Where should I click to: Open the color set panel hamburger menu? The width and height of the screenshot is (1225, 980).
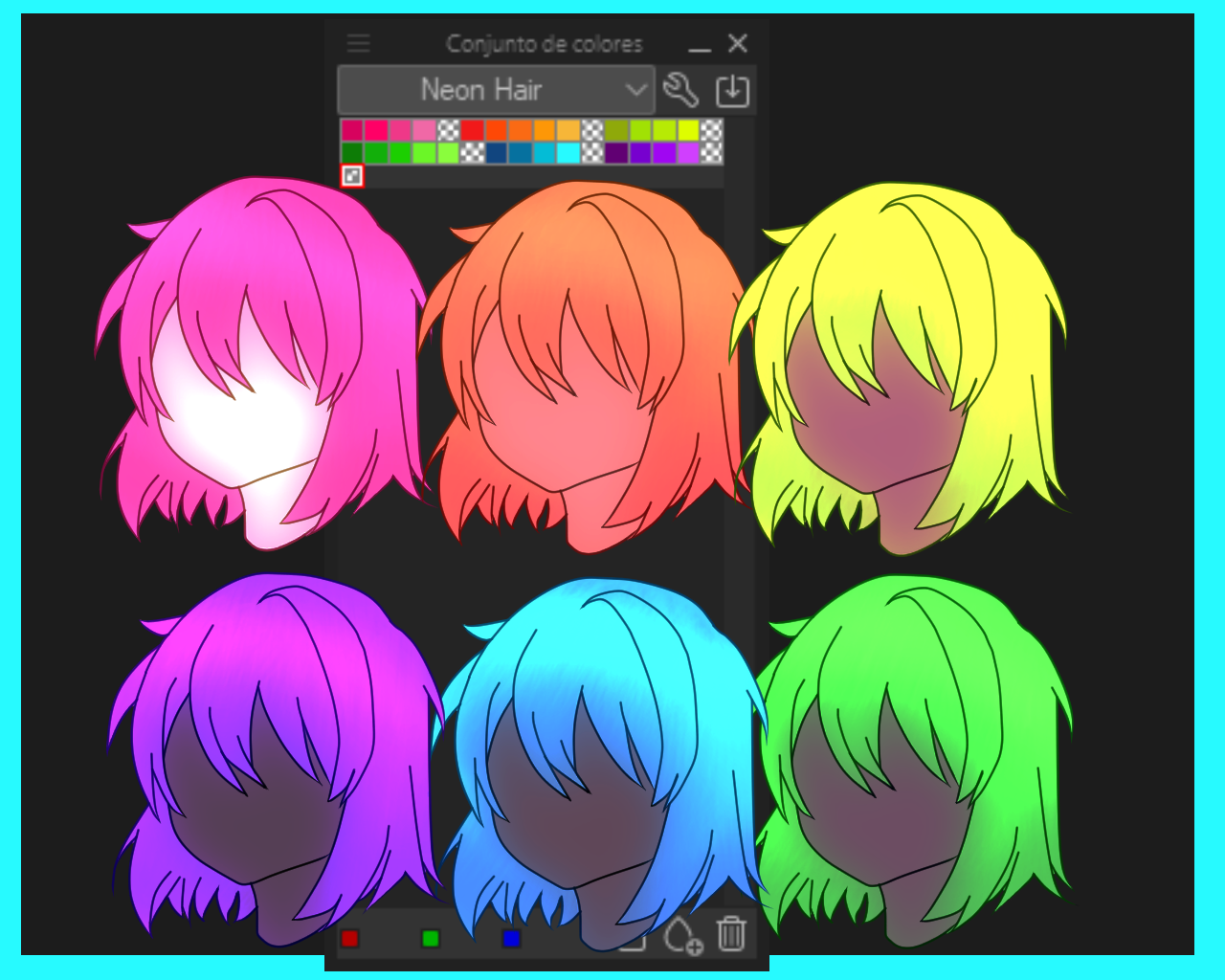pyautogui.click(x=358, y=43)
